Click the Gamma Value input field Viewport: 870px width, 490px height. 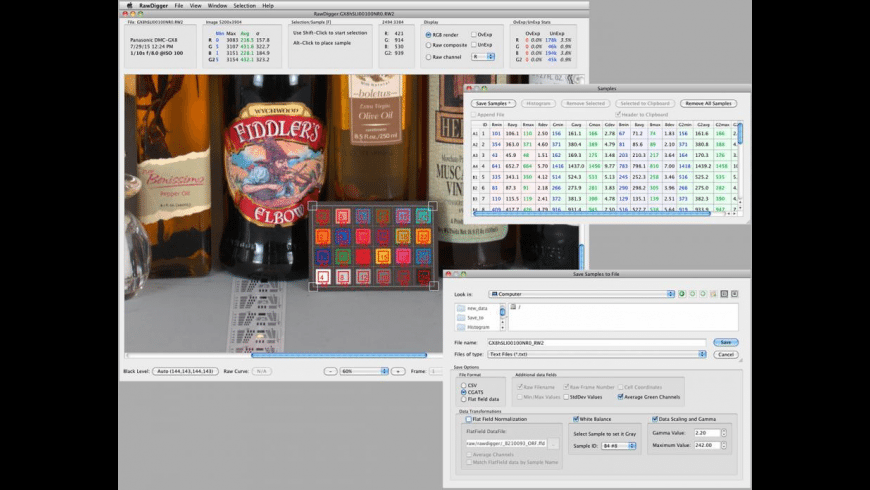[706, 433]
